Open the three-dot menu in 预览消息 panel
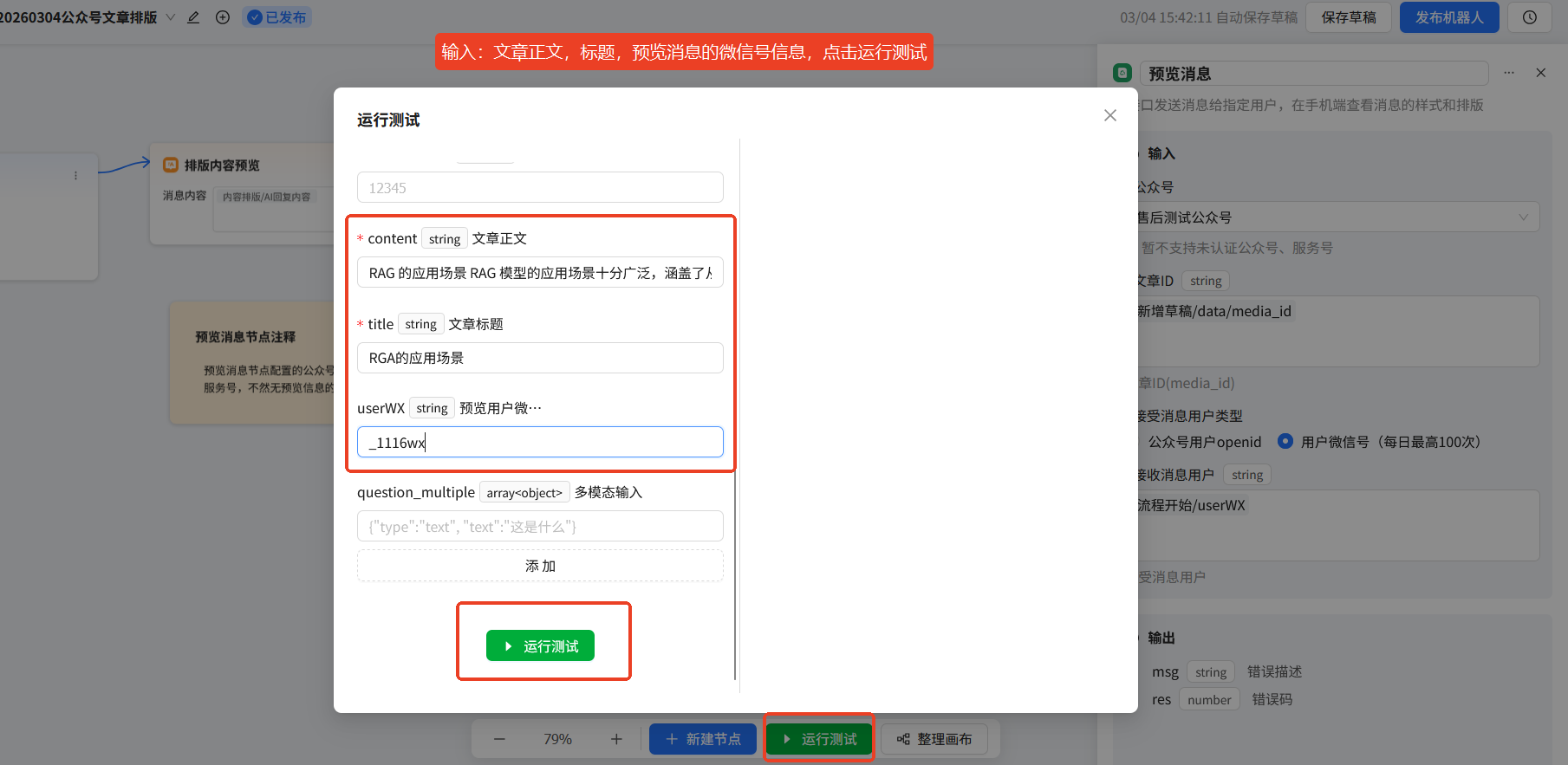The height and width of the screenshot is (765, 1568). (1509, 73)
